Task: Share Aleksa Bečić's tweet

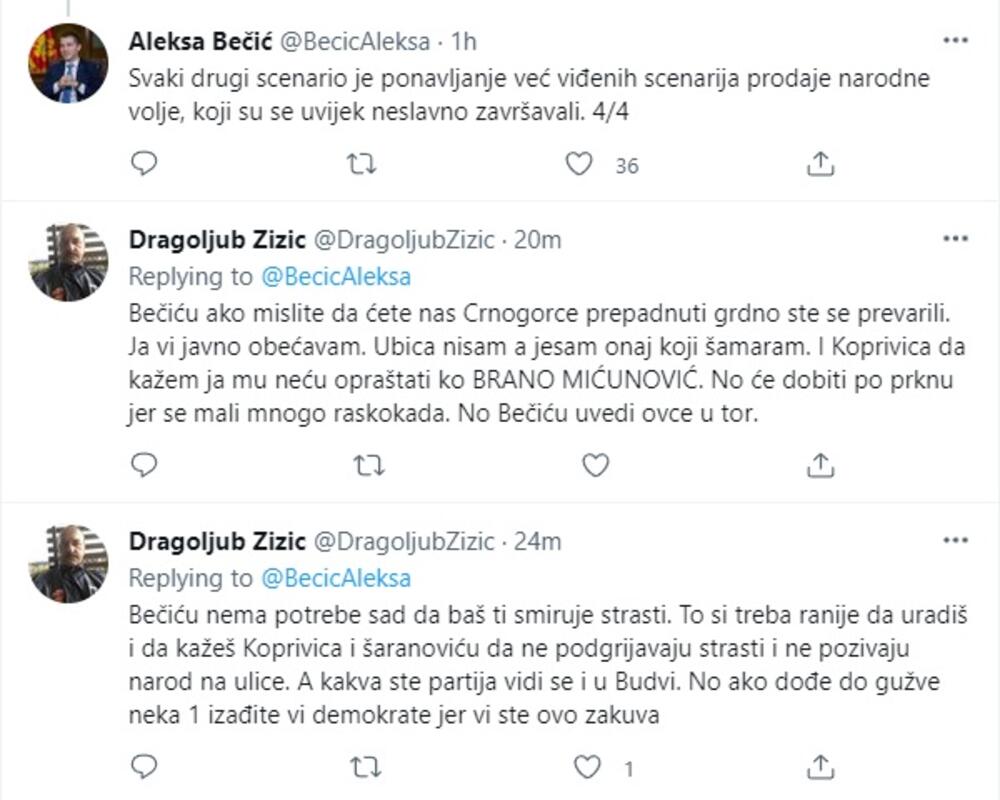Action: pos(820,164)
